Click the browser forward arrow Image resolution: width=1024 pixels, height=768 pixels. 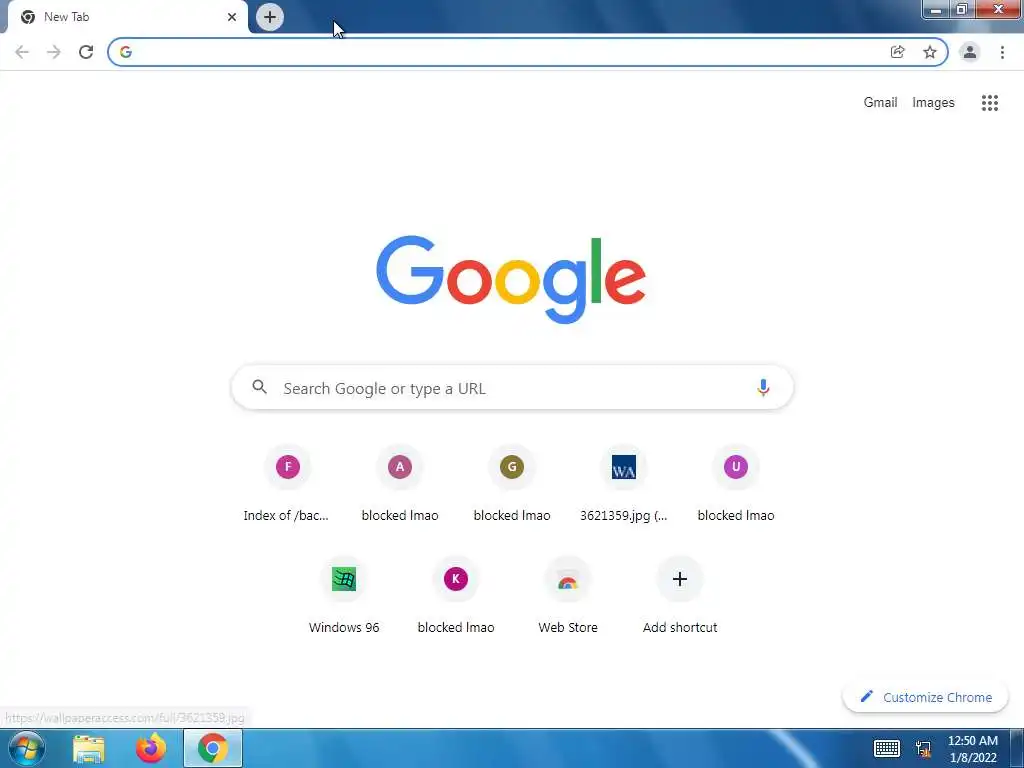(54, 52)
